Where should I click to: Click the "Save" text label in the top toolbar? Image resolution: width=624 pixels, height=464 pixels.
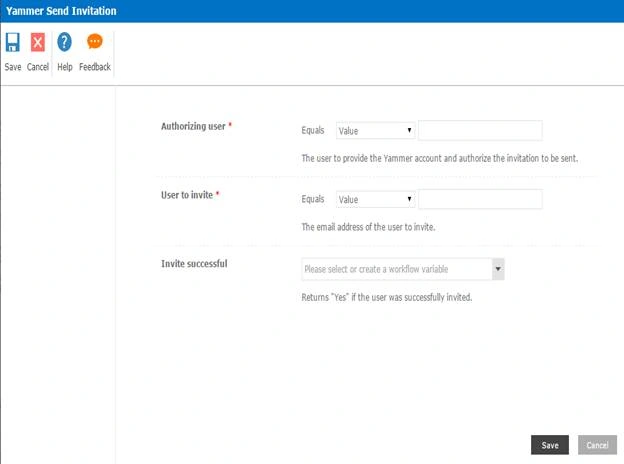[13, 67]
